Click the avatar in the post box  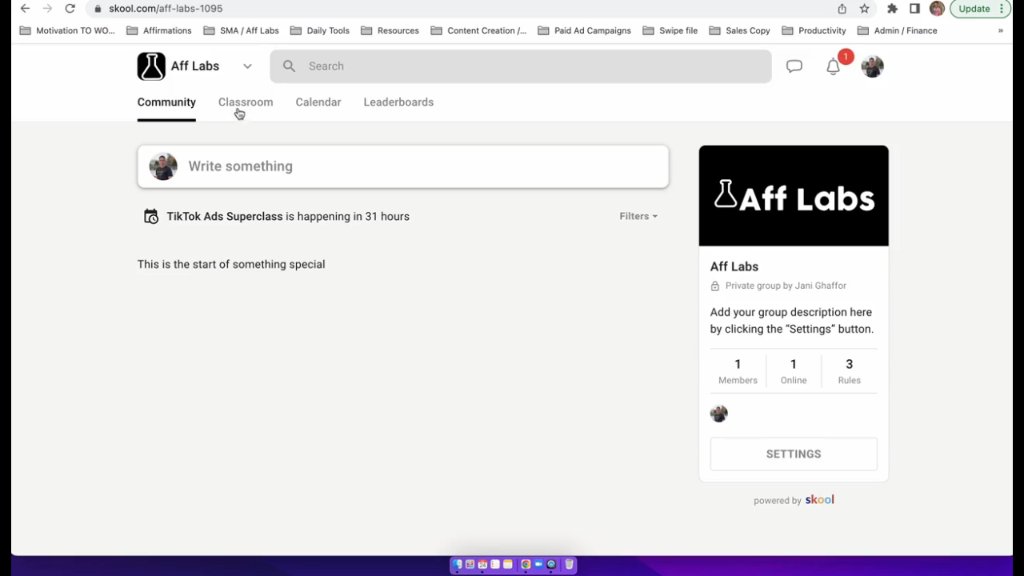[x=163, y=167]
